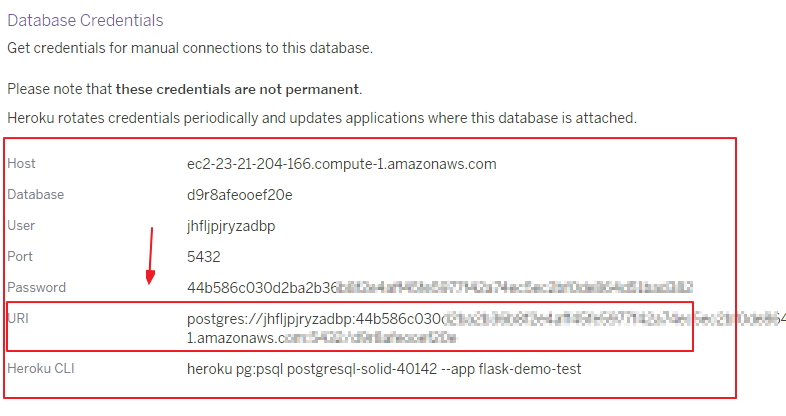Click the User value jhfljpjryzadbp

click(x=231, y=226)
